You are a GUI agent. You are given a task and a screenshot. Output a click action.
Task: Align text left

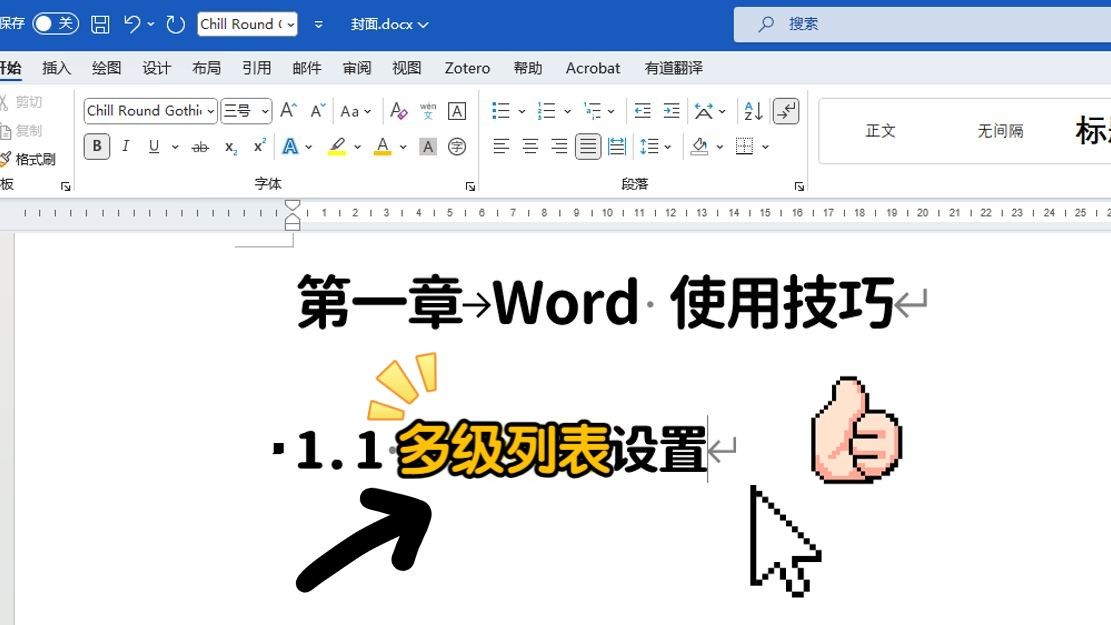(x=501, y=147)
